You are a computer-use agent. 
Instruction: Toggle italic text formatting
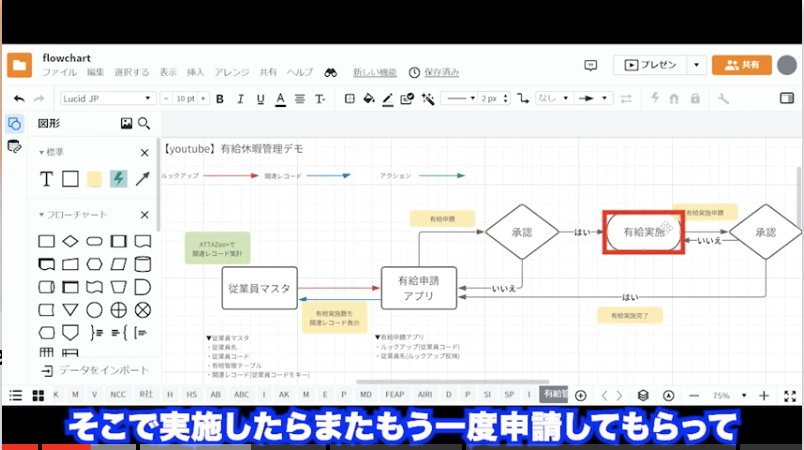click(238, 99)
